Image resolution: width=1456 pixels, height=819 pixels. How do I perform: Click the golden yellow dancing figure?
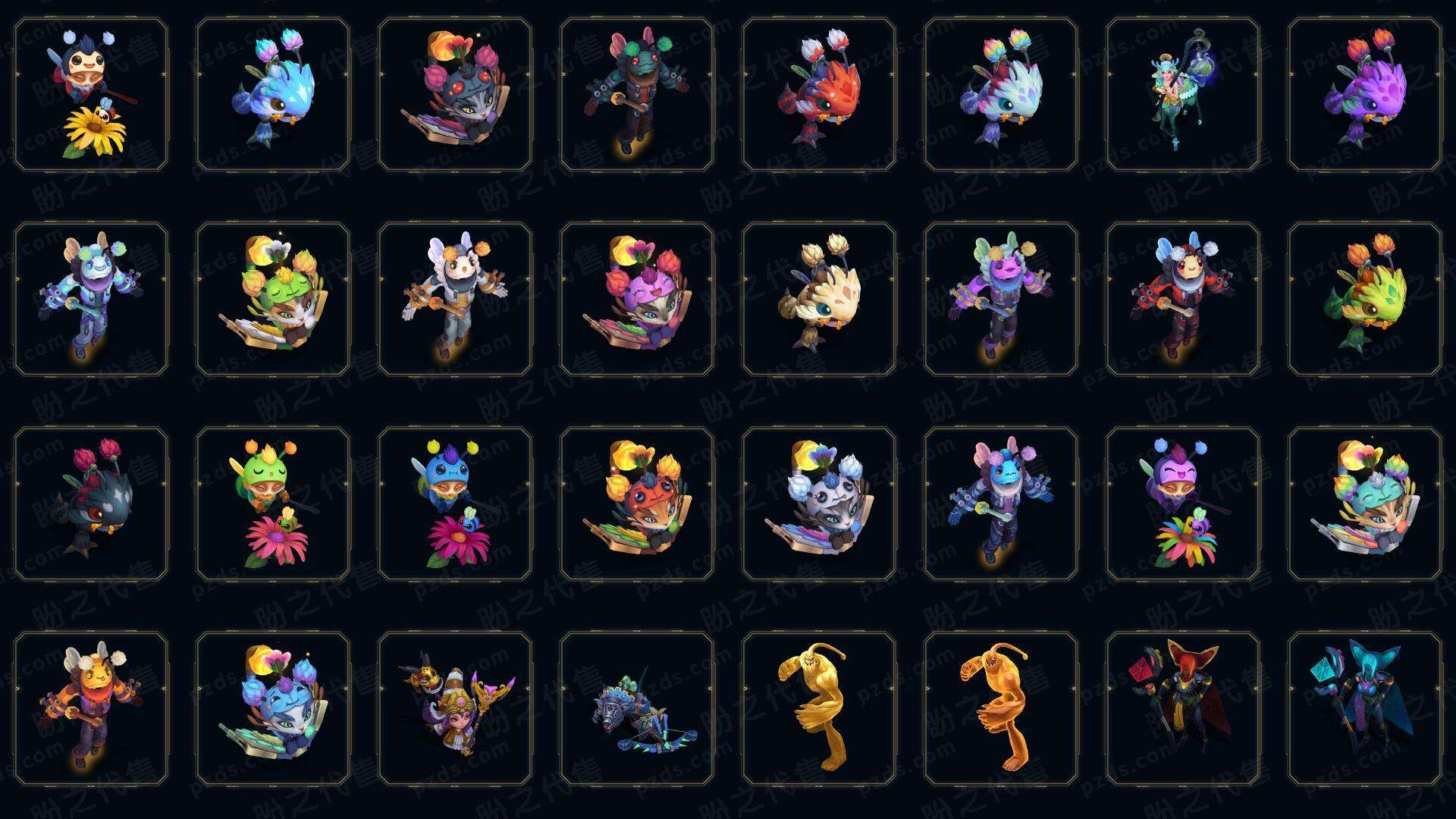[819, 708]
